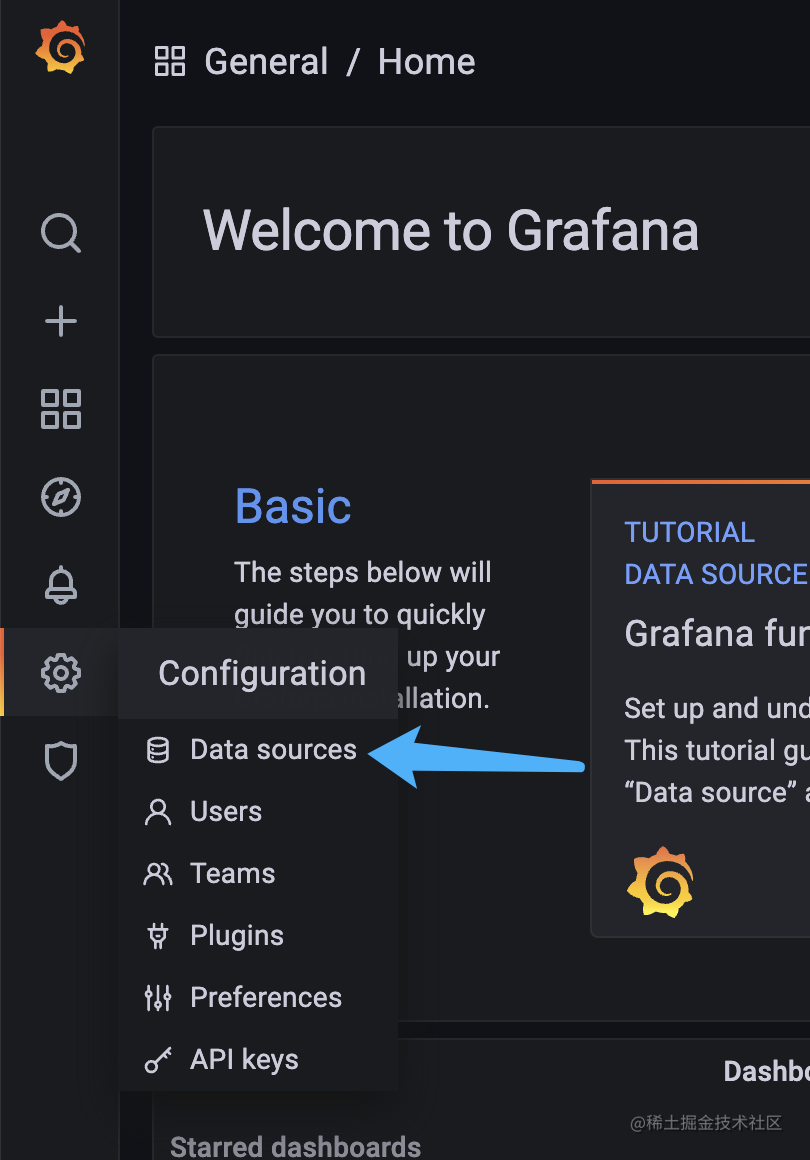Image resolution: width=810 pixels, height=1160 pixels.
Task: Click the Configuration menu header
Action: (x=262, y=674)
